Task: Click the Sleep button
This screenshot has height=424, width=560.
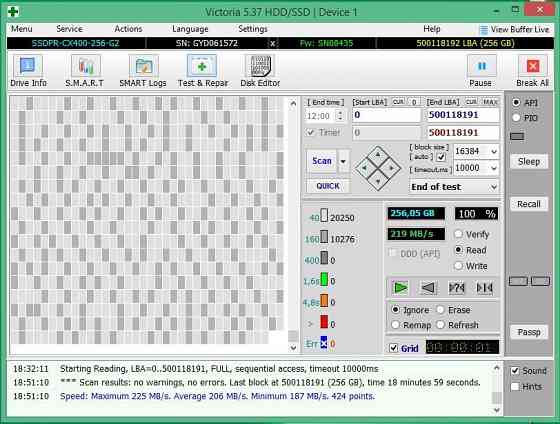Action: [x=529, y=161]
